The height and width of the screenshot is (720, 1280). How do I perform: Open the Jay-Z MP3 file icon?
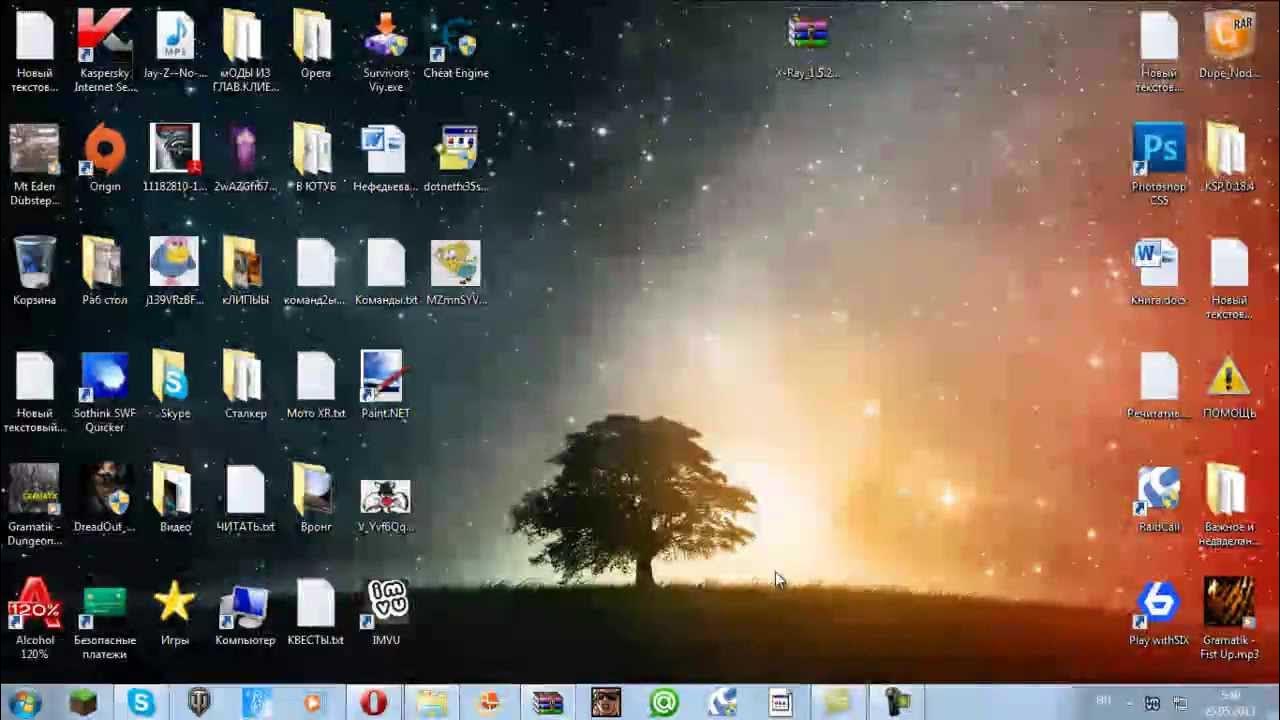coord(175,36)
